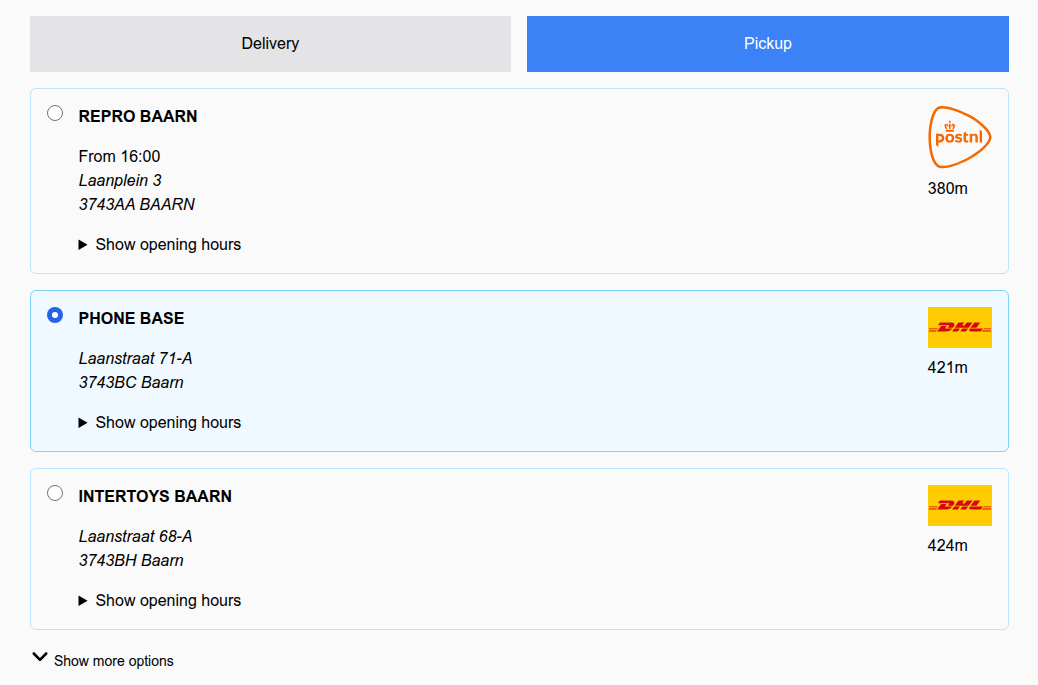Select the PHONE BASE pickup radio button
This screenshot has width=1038, height=685.
click(55, 315)
